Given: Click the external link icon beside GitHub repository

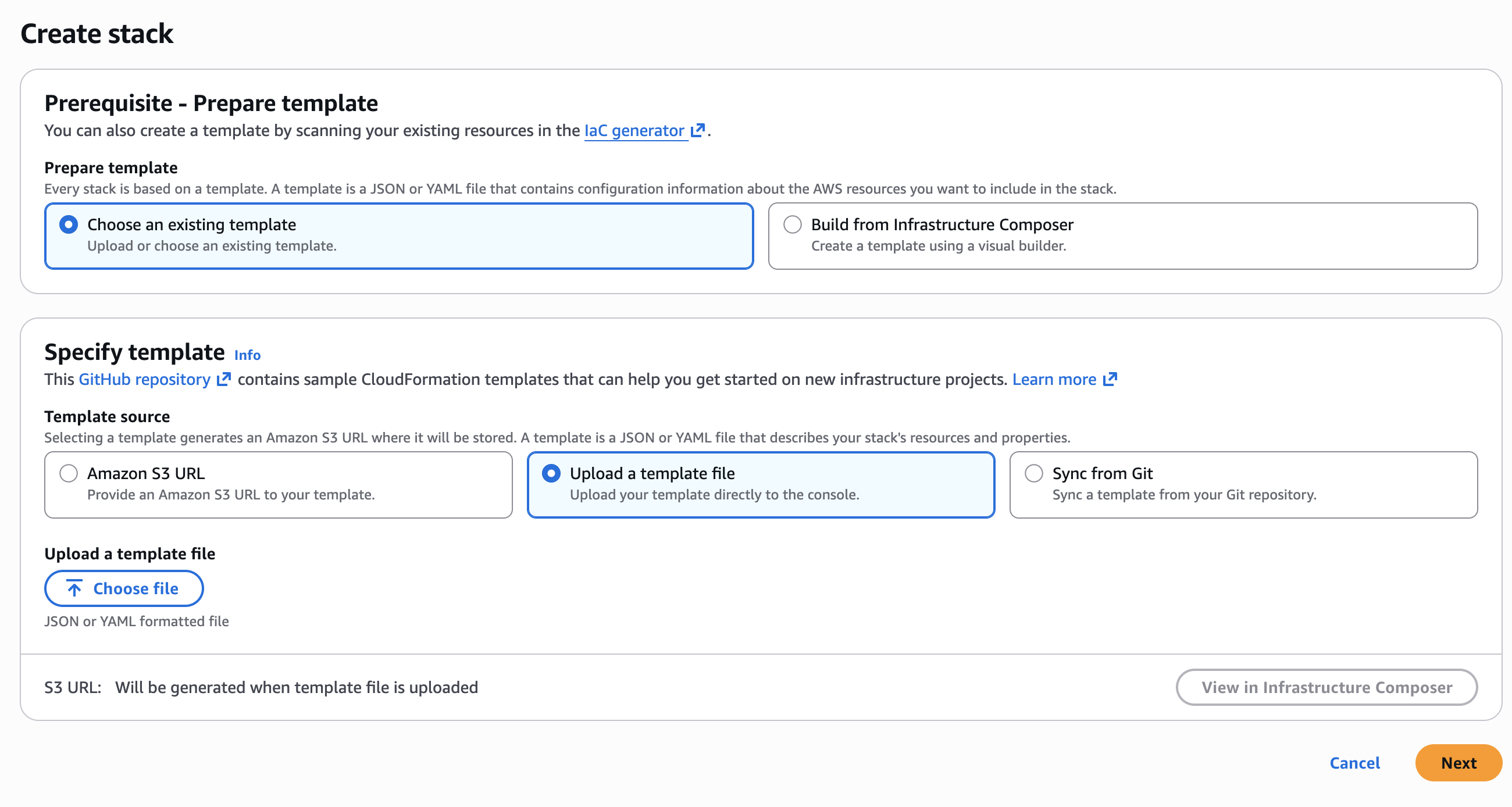Looking at the screenshot, I should point(223,378).
